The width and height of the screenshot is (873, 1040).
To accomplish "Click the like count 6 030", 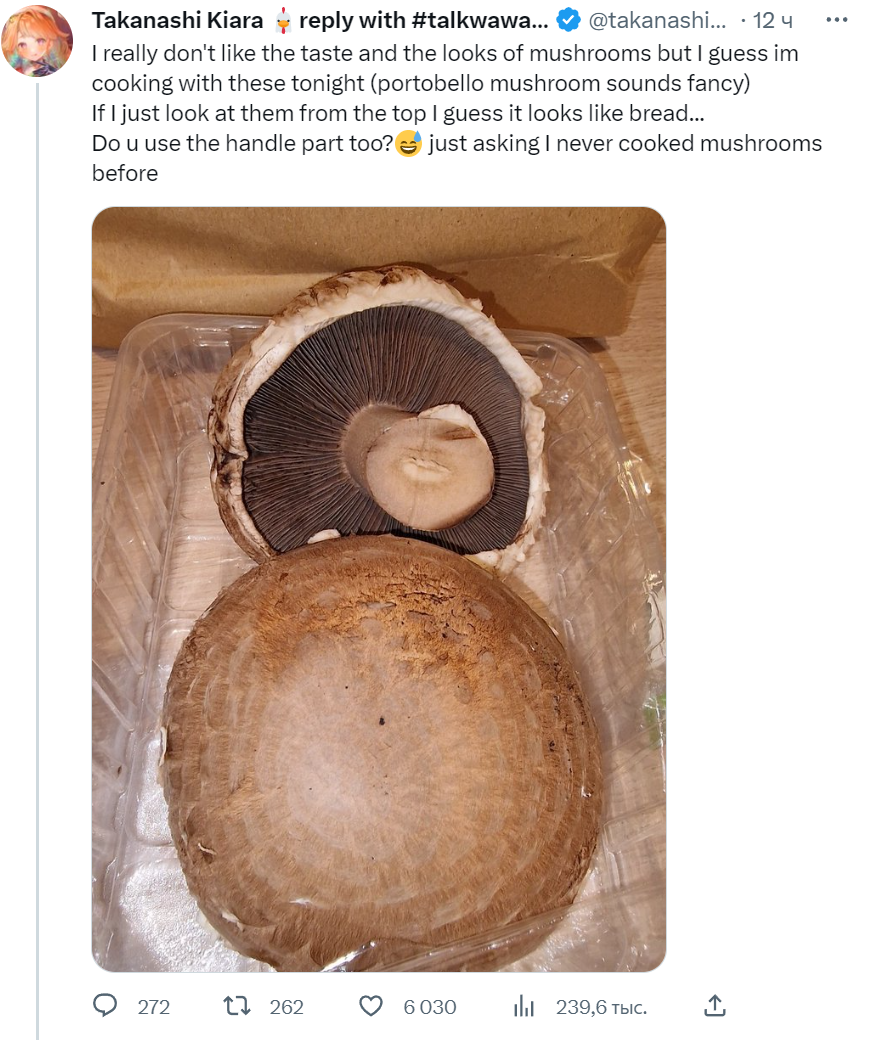I will (x=430, y=1007).
